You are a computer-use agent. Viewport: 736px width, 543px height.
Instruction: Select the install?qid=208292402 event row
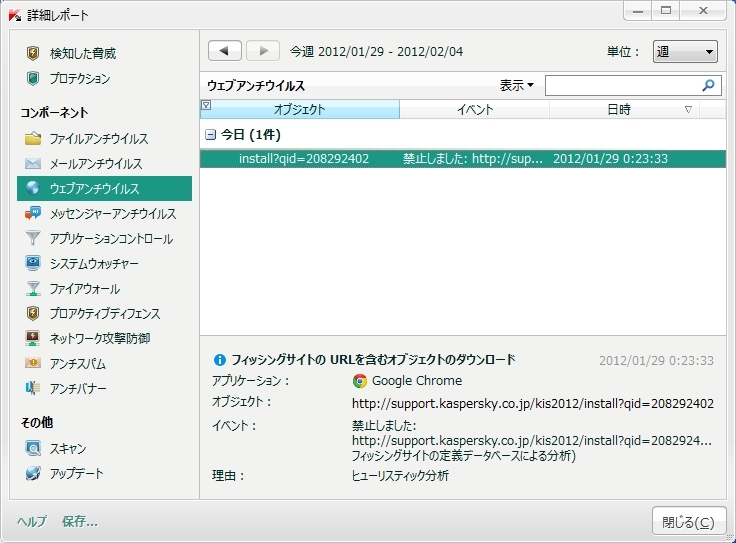point(463,159)
